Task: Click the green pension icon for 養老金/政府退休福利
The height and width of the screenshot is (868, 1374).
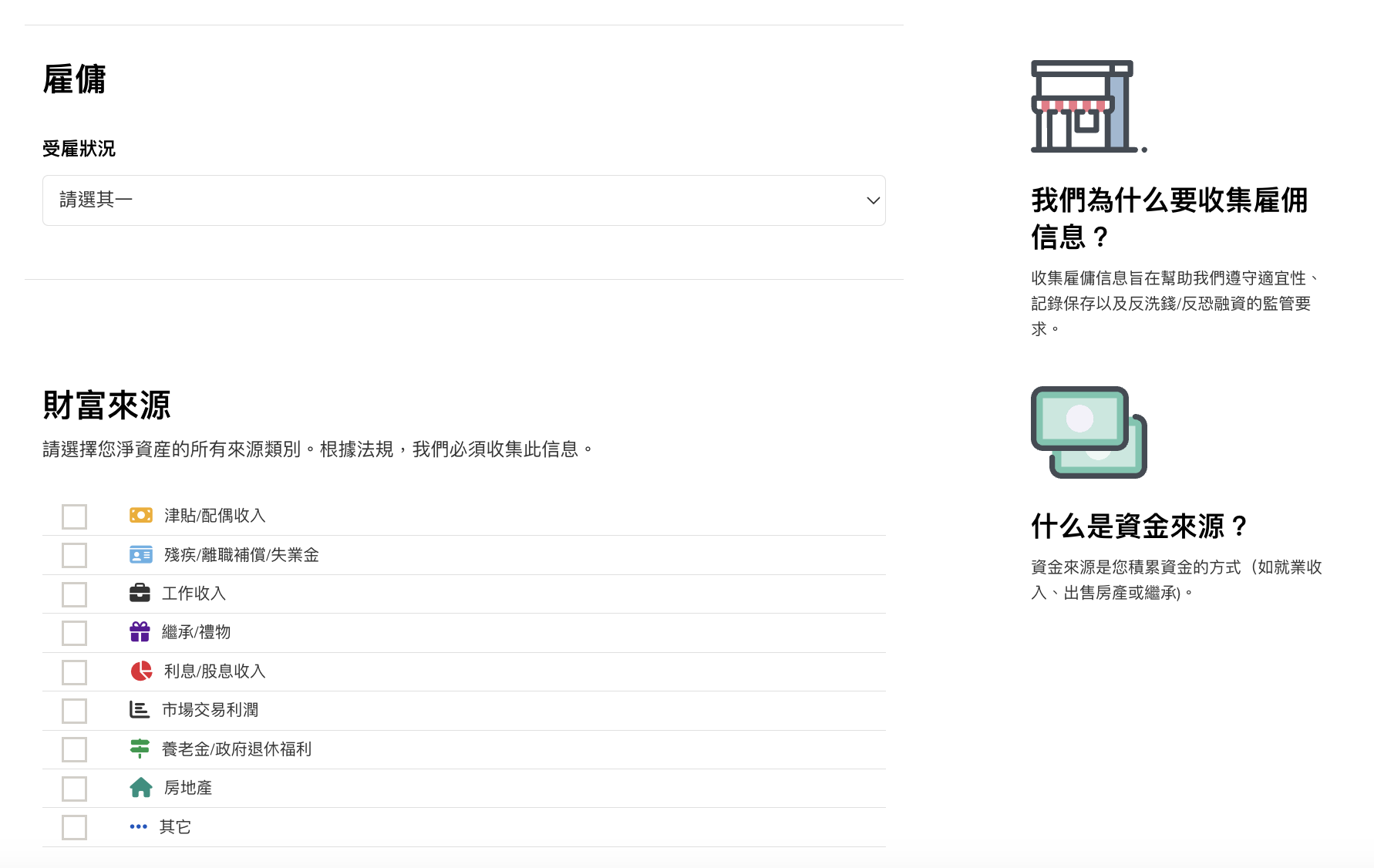Action: tap(140, 749)
